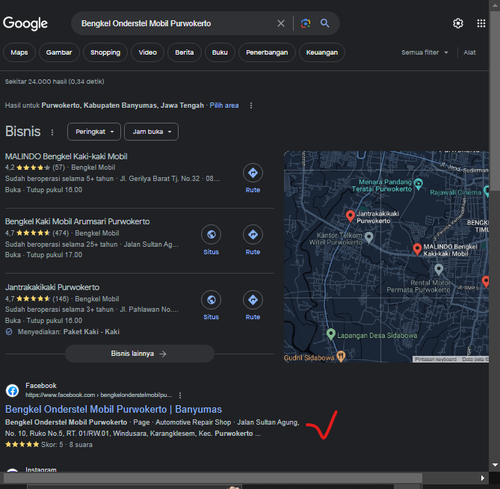The width and height of the screenshot is (500, 489).
Task: Click the scroll down arrow
Action: 495,465
